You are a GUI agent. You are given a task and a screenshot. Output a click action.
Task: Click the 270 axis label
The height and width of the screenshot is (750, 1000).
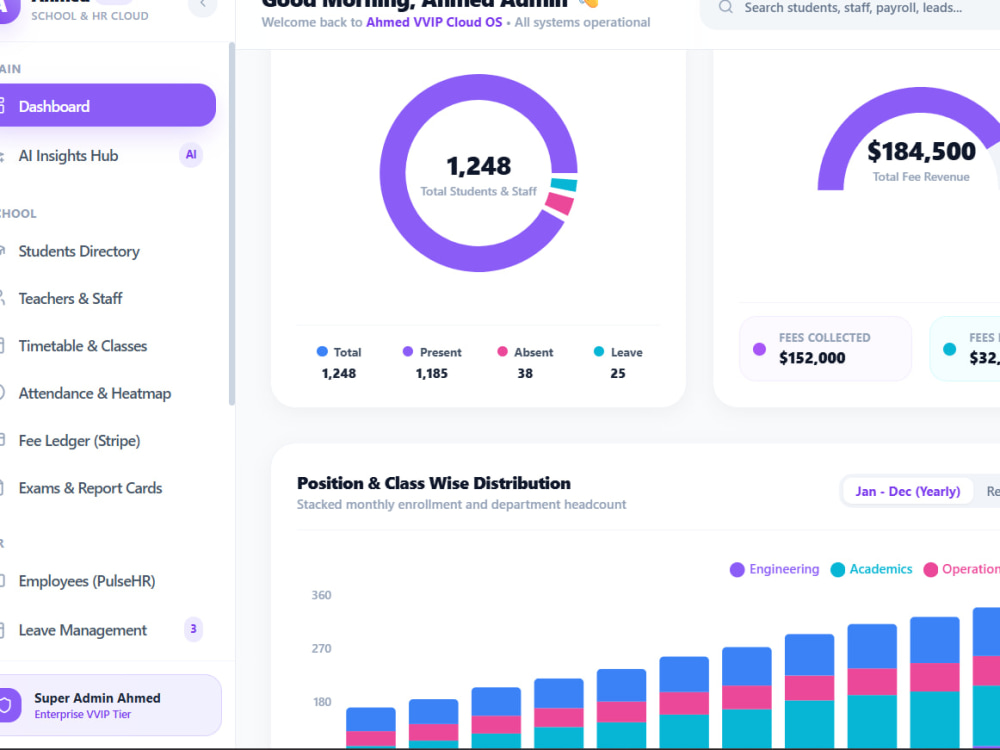321,649
